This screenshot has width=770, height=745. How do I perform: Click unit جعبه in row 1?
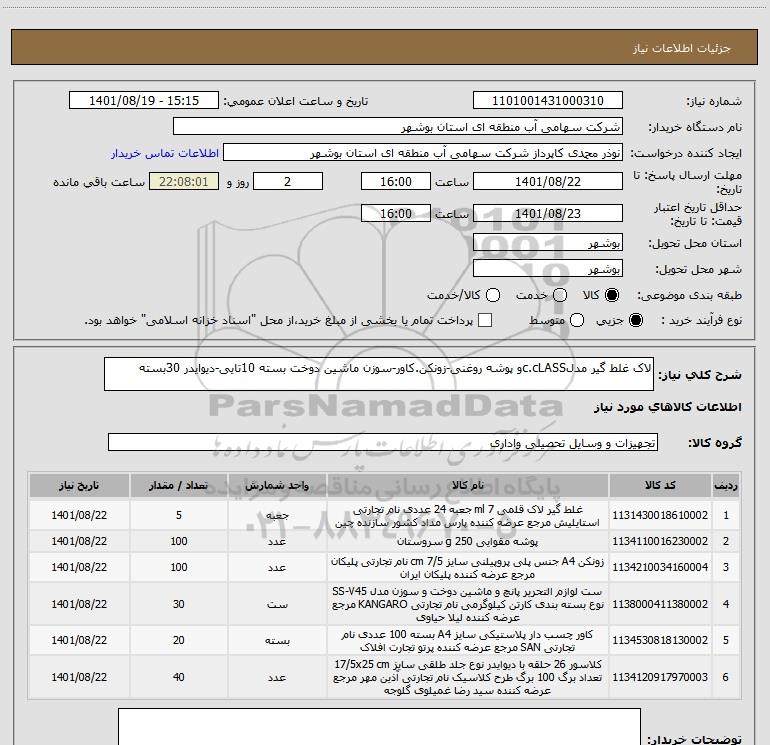277,516
